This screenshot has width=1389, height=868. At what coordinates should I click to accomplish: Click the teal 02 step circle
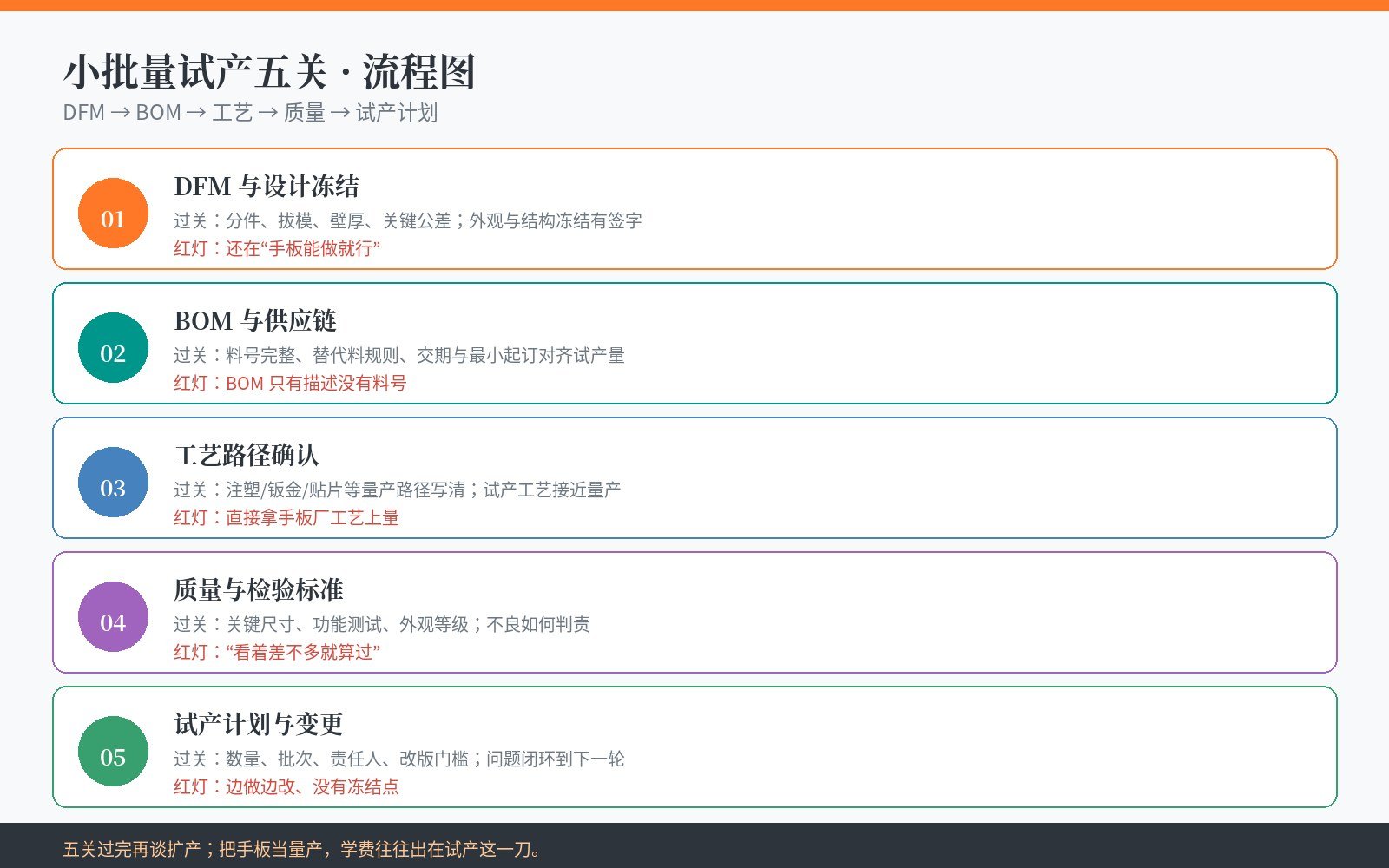[113, 348]
